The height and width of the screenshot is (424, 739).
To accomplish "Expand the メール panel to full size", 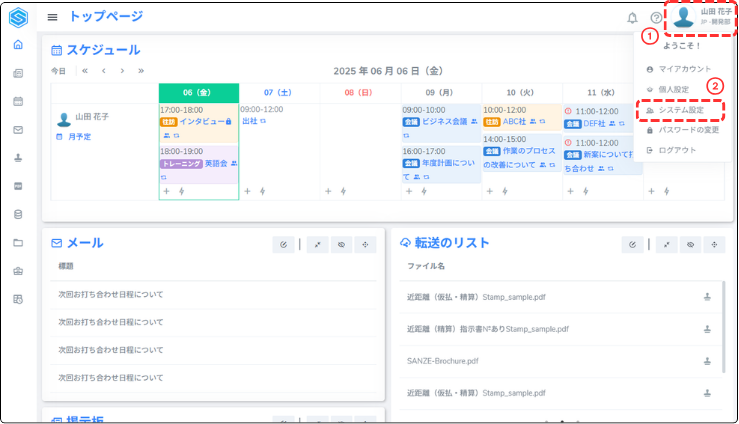I will pos(314,244).
